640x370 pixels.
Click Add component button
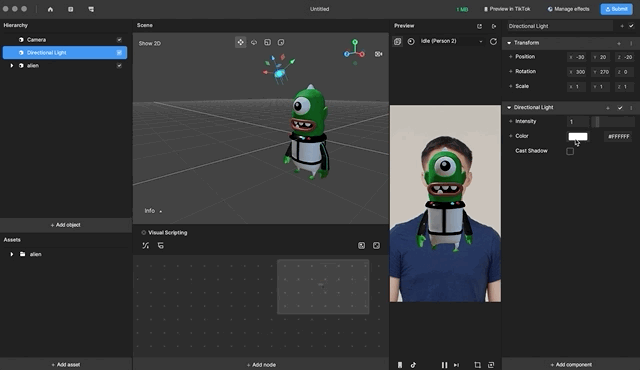click(571, 365)
